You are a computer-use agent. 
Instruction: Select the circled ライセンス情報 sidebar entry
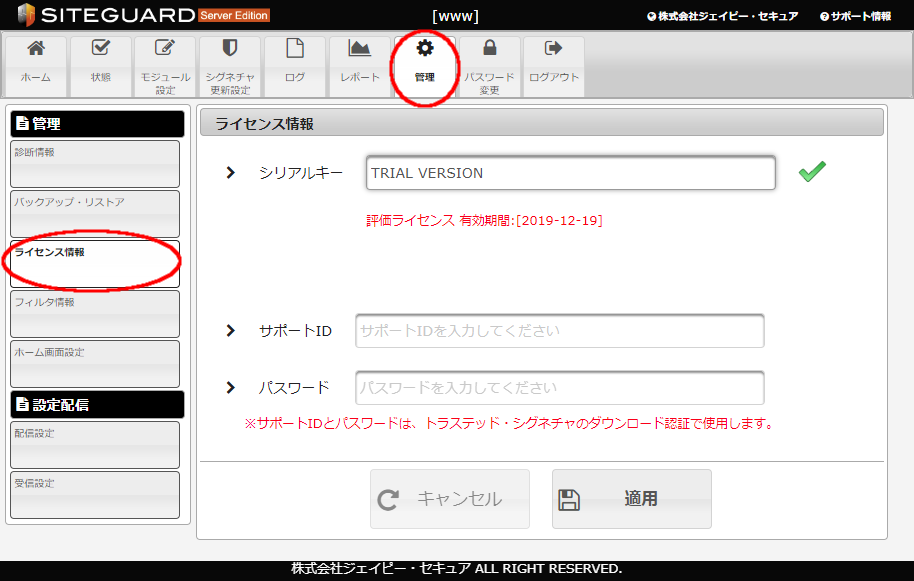point(94,263)
